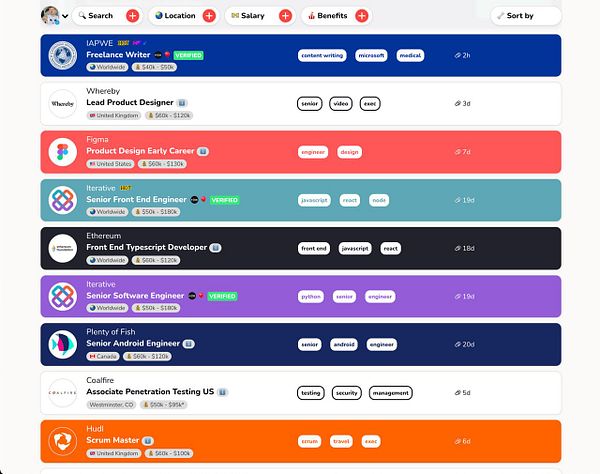The image size is (600, 474).
Task: Click Iterative logo on Software Engineer row
Action: 63,296
